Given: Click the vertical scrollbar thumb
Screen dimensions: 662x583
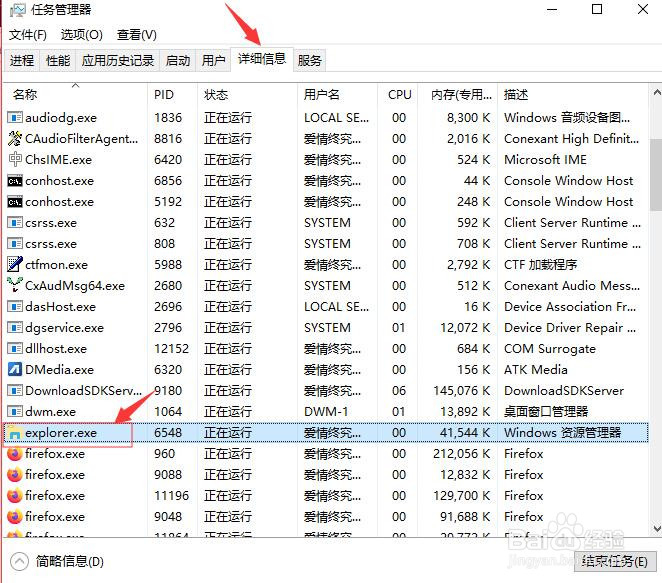Looking at the screenshot, I should coord(657,175).
